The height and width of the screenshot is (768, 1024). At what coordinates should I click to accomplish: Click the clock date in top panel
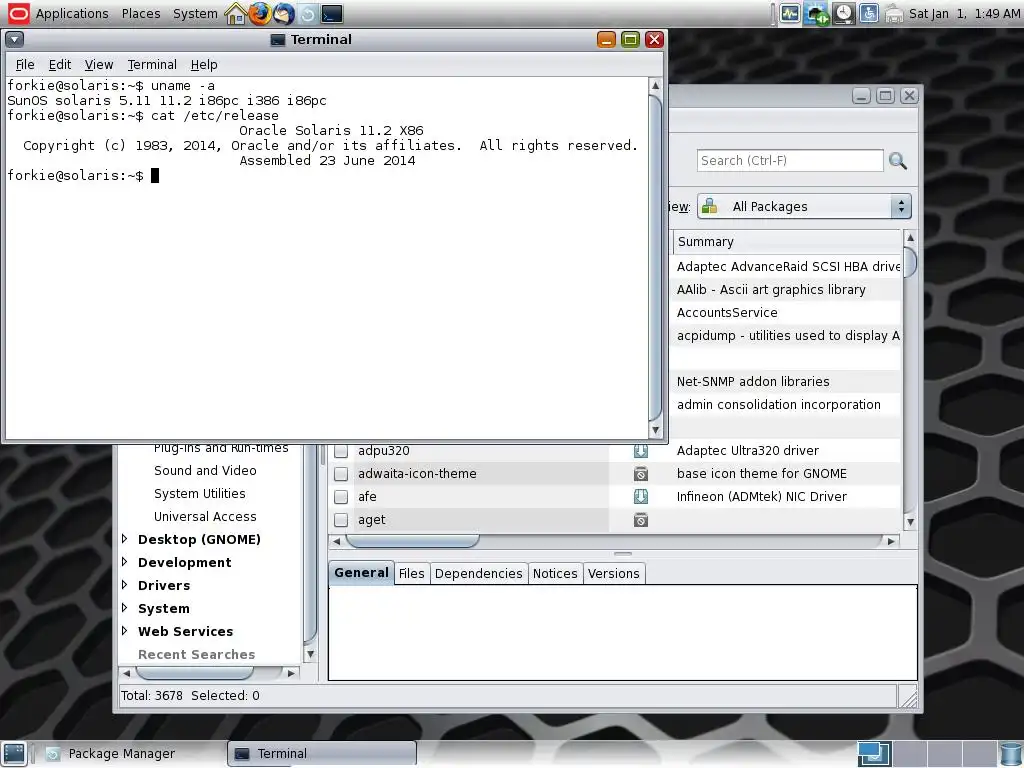tap(964, 14)
